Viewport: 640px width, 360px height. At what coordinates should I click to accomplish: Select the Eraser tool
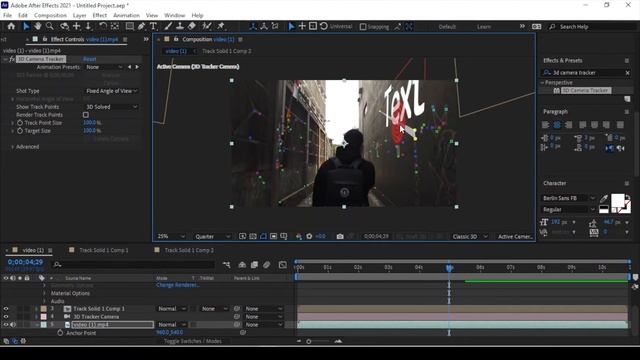(x=192, y=26)
